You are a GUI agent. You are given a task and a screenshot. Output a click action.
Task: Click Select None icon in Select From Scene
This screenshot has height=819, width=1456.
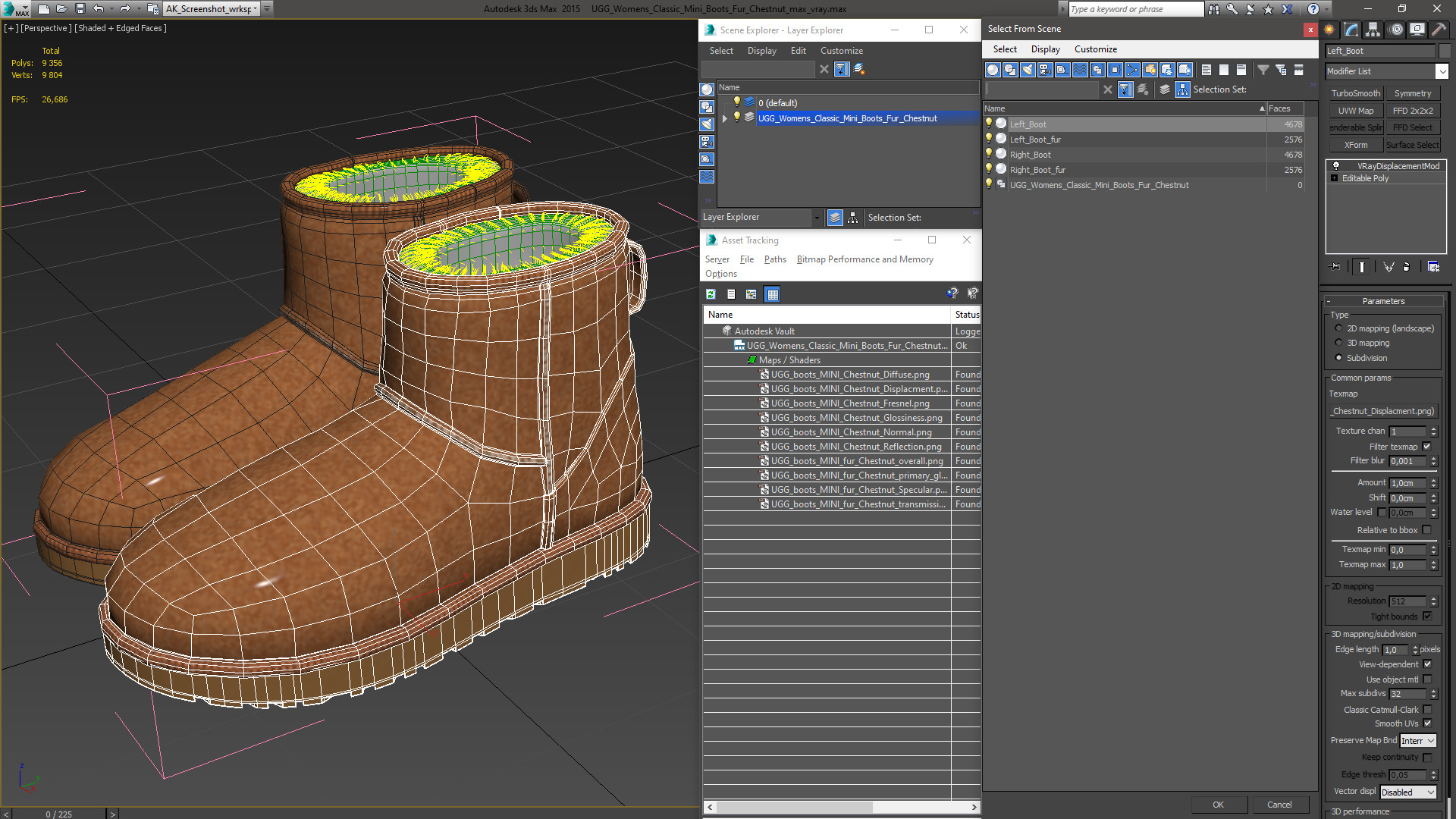(1224, 70)
